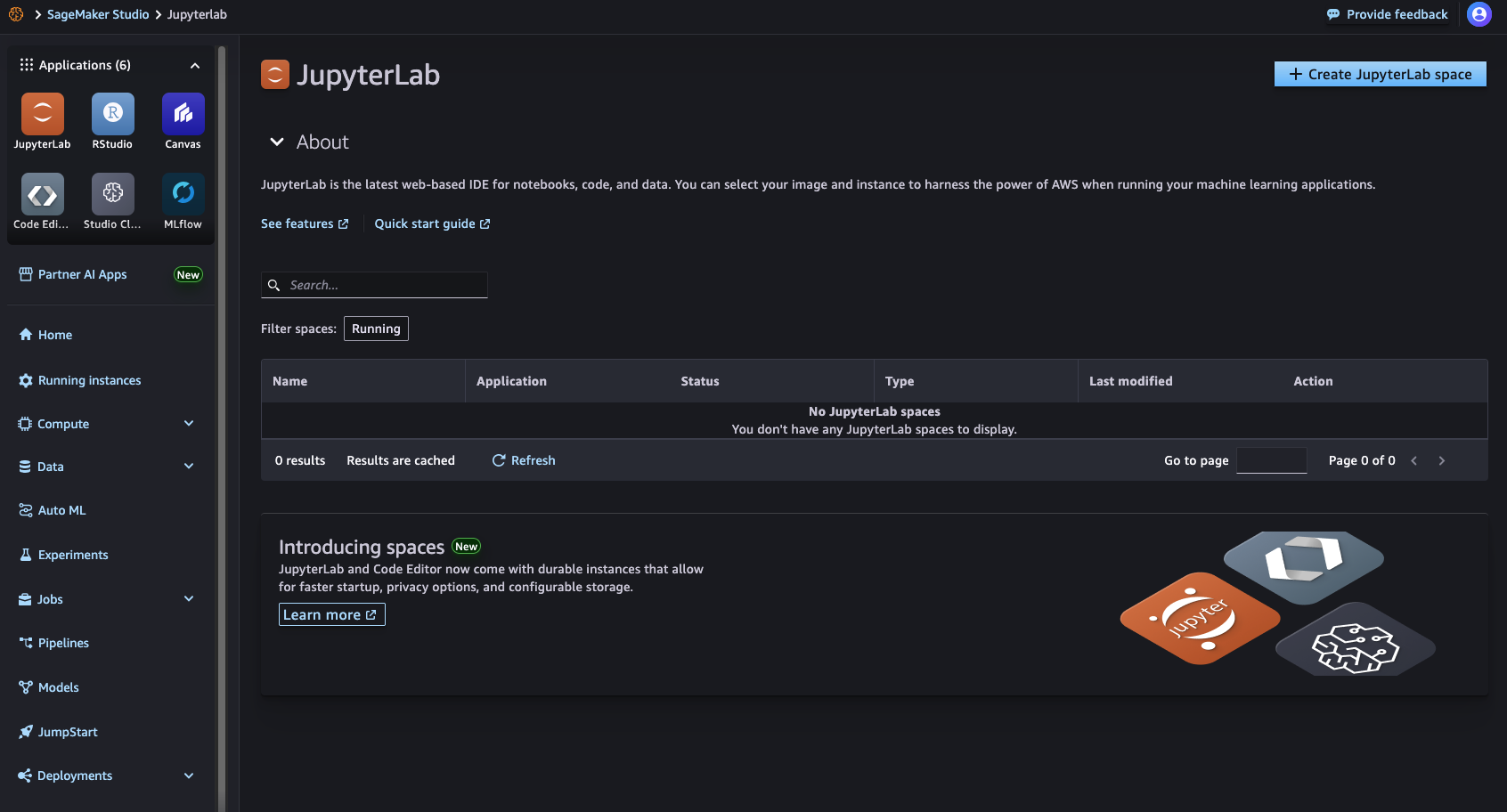Image resolution: width=1507 pixels, height=812 pixels.
Task: Open the user profile avatar
Action: click(x=1479, y=14)
